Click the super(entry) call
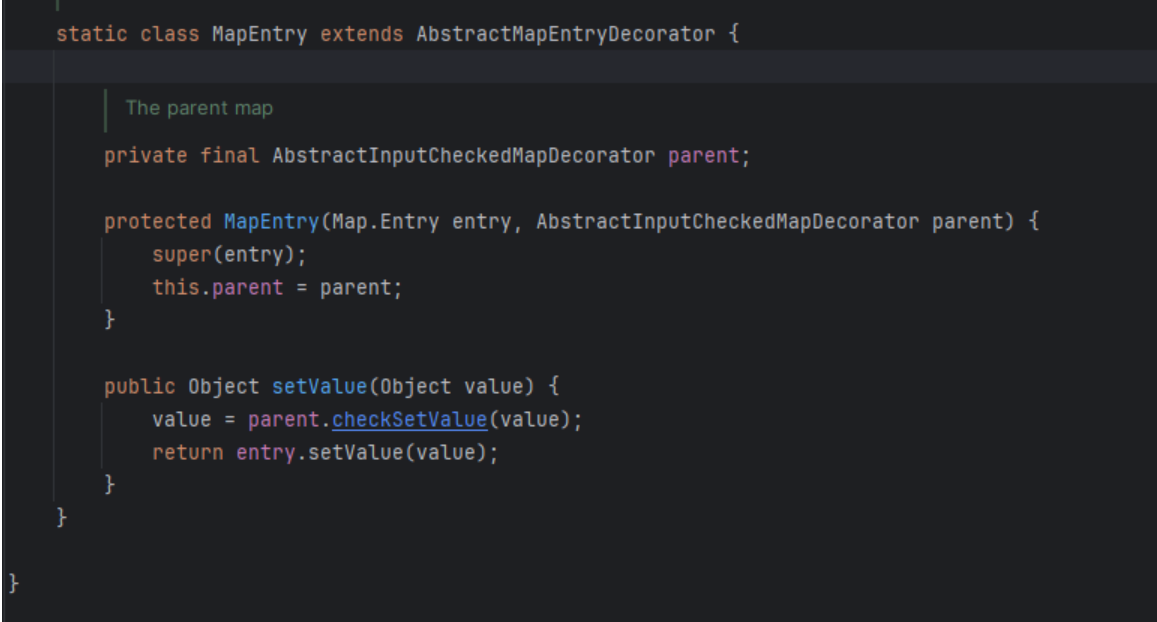This screenshot has width=1157, height=622. pyautogui.click(x=229, y=255)
